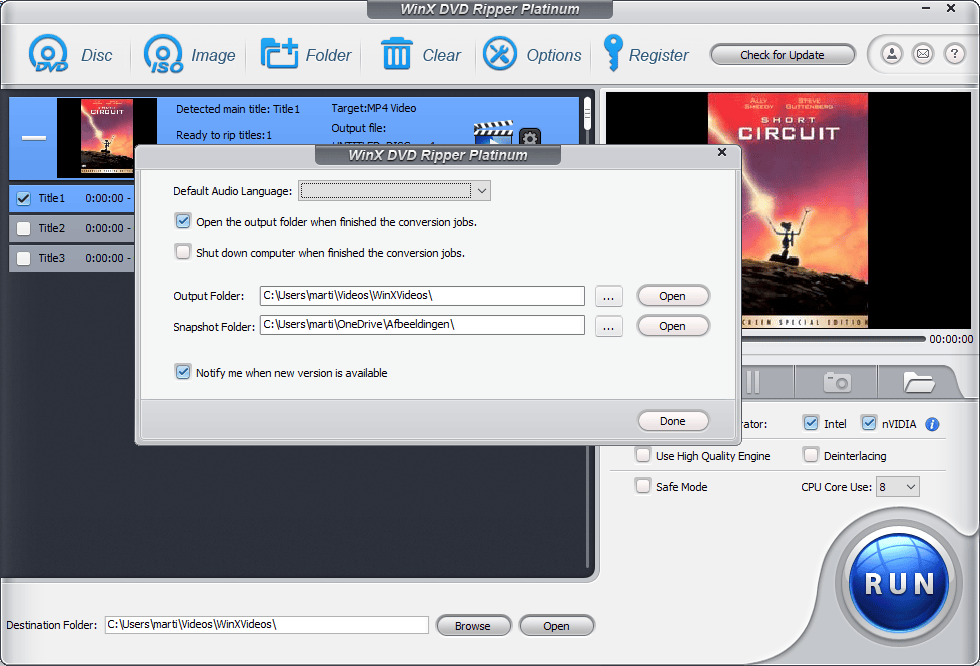
Task: Open the help question mark icon
Action: click(954, 54)
